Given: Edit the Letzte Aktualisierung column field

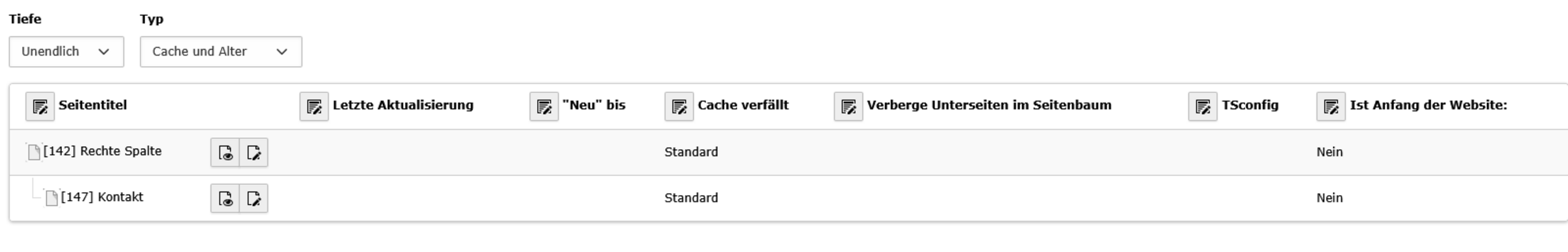Looking at the screenshot, I should coord(314,106).
